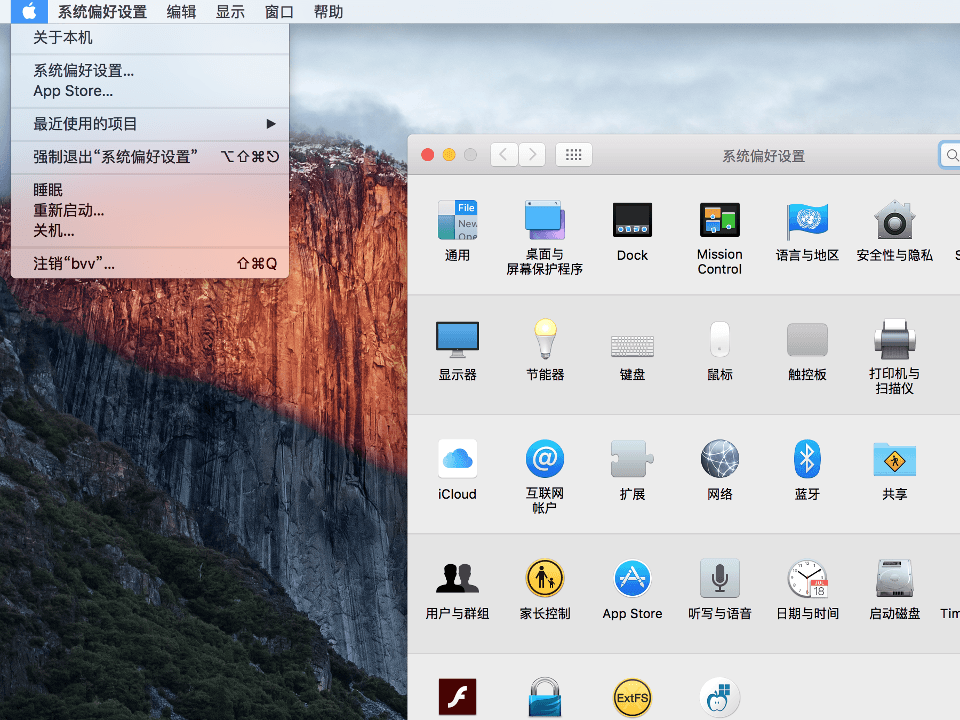Open 听写与语音 preferences

(719, 578)
